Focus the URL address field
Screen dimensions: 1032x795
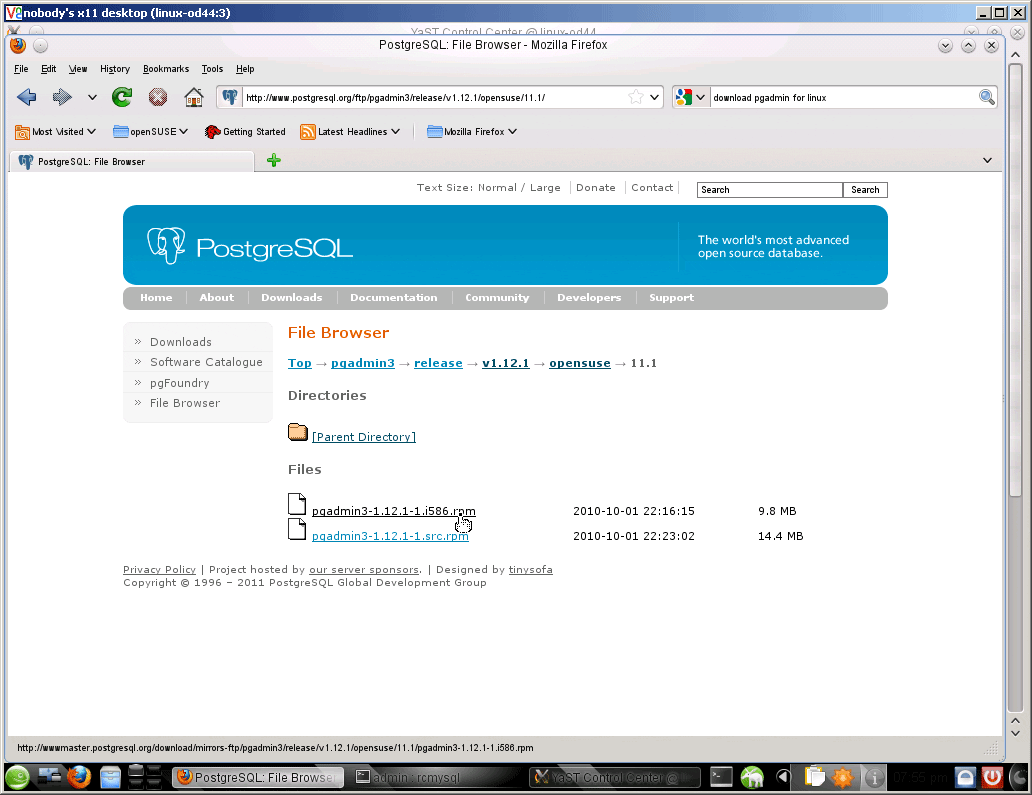tap(434, 97)
